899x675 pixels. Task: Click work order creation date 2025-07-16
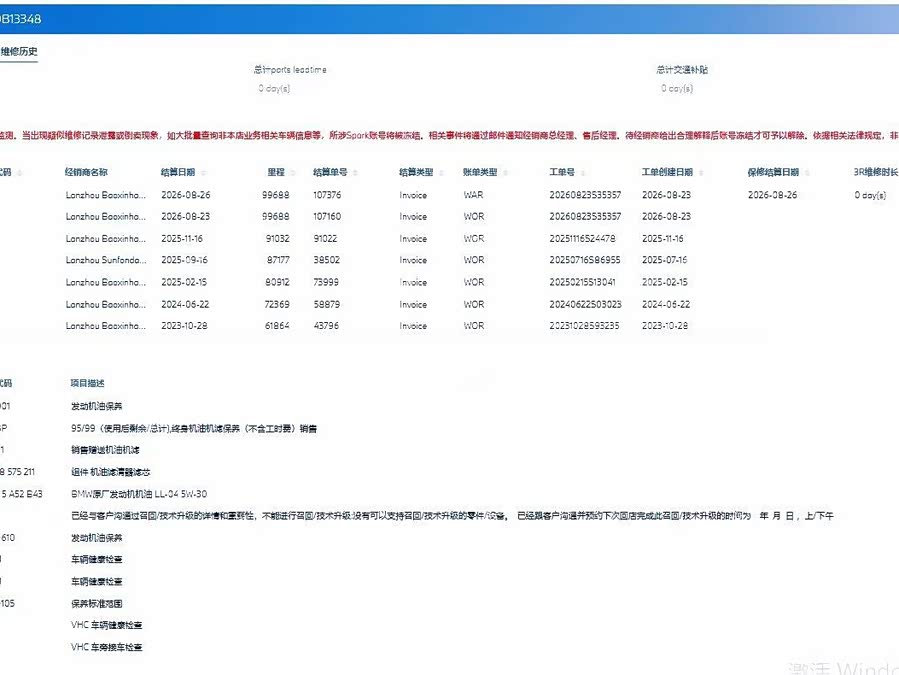665,260
